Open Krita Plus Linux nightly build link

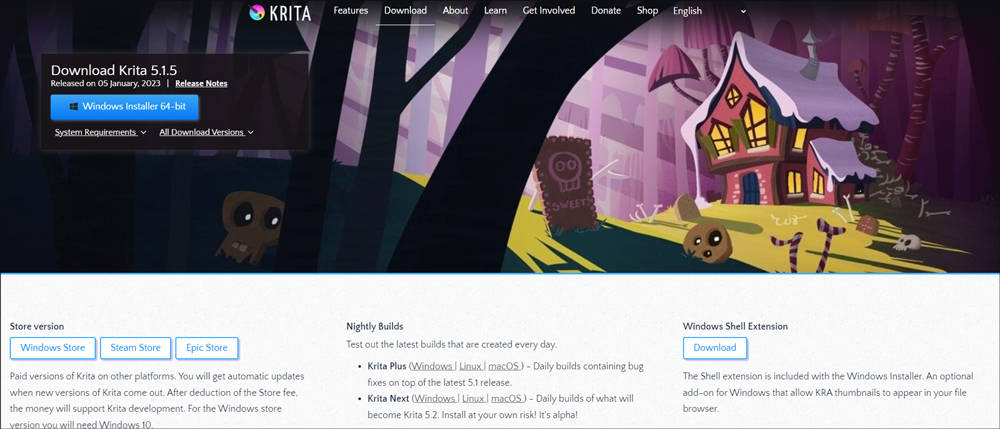(x=472, y=367)
